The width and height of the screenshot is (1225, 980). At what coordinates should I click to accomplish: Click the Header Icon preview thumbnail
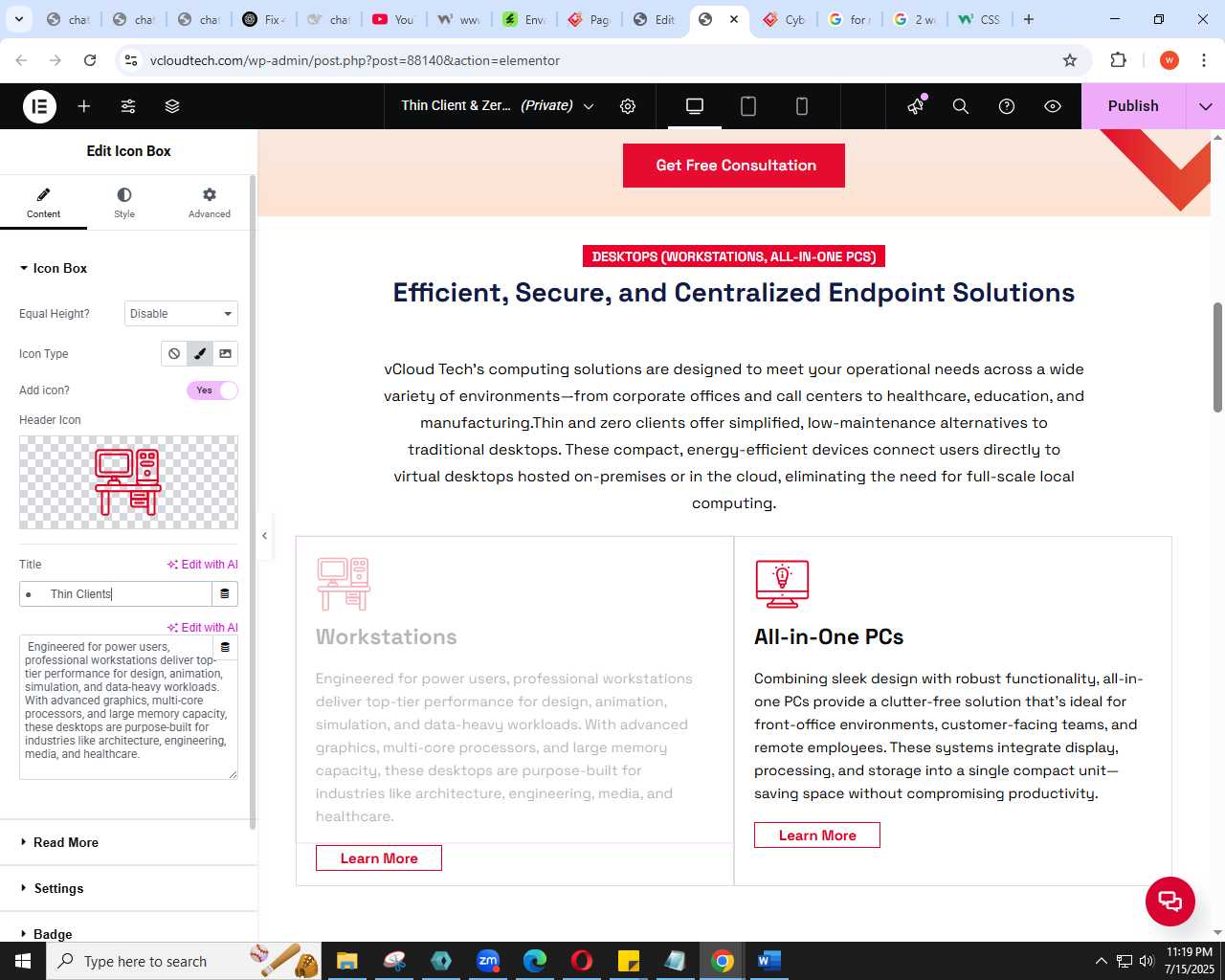[x=128, y=482]
